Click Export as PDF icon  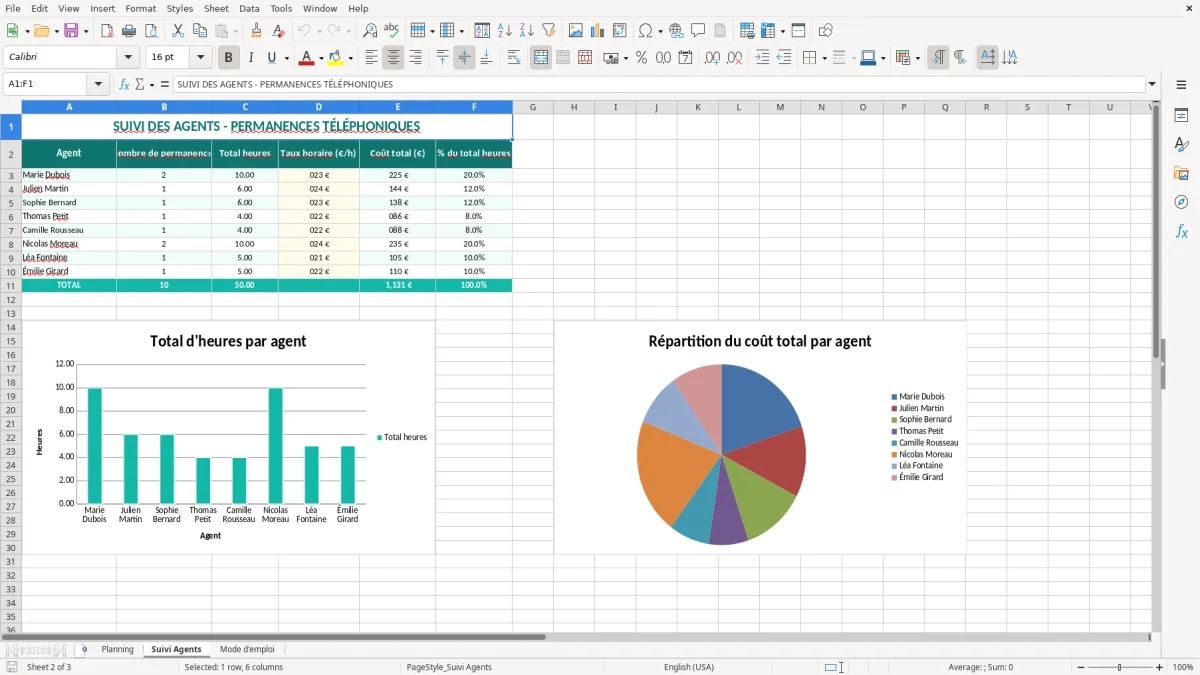107,31
